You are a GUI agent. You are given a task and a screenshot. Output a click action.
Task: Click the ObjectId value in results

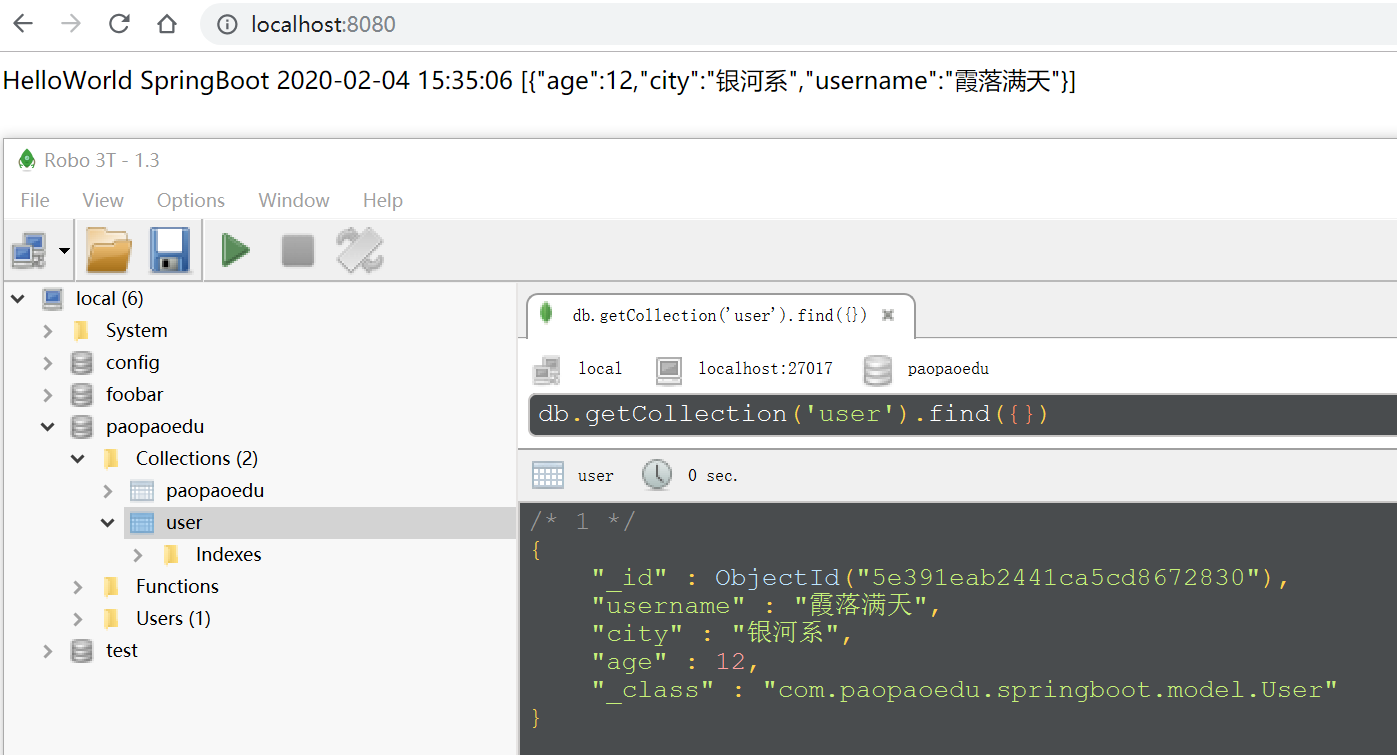point(1001,578)
